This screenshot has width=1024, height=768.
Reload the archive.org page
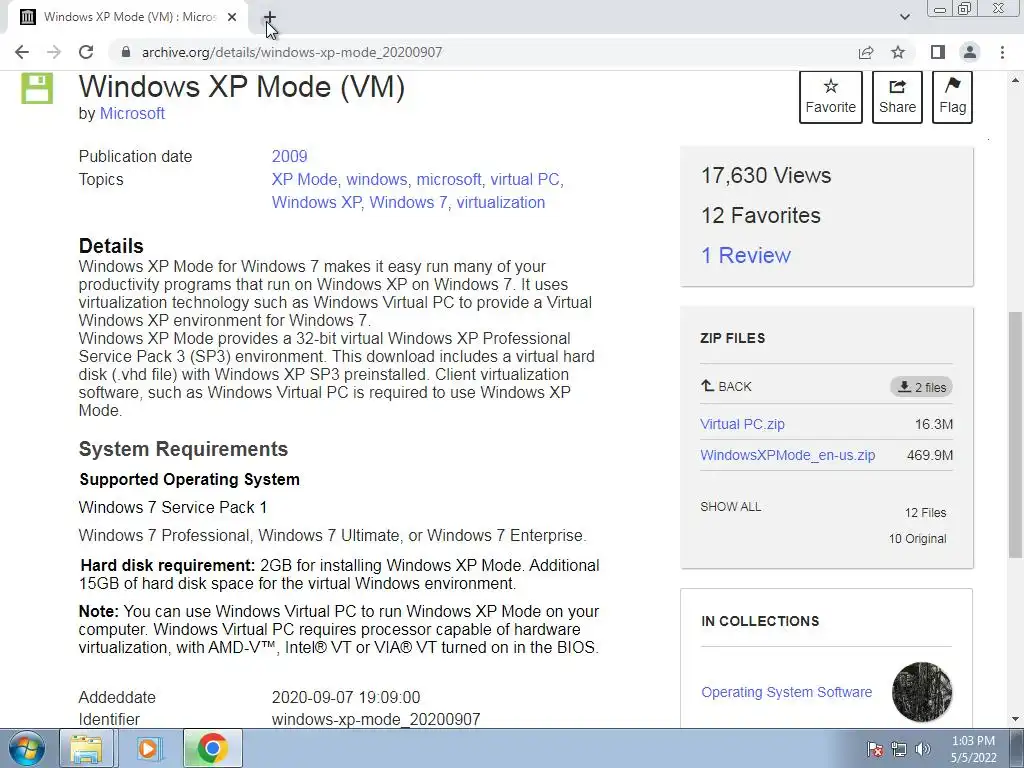point(86,52)
